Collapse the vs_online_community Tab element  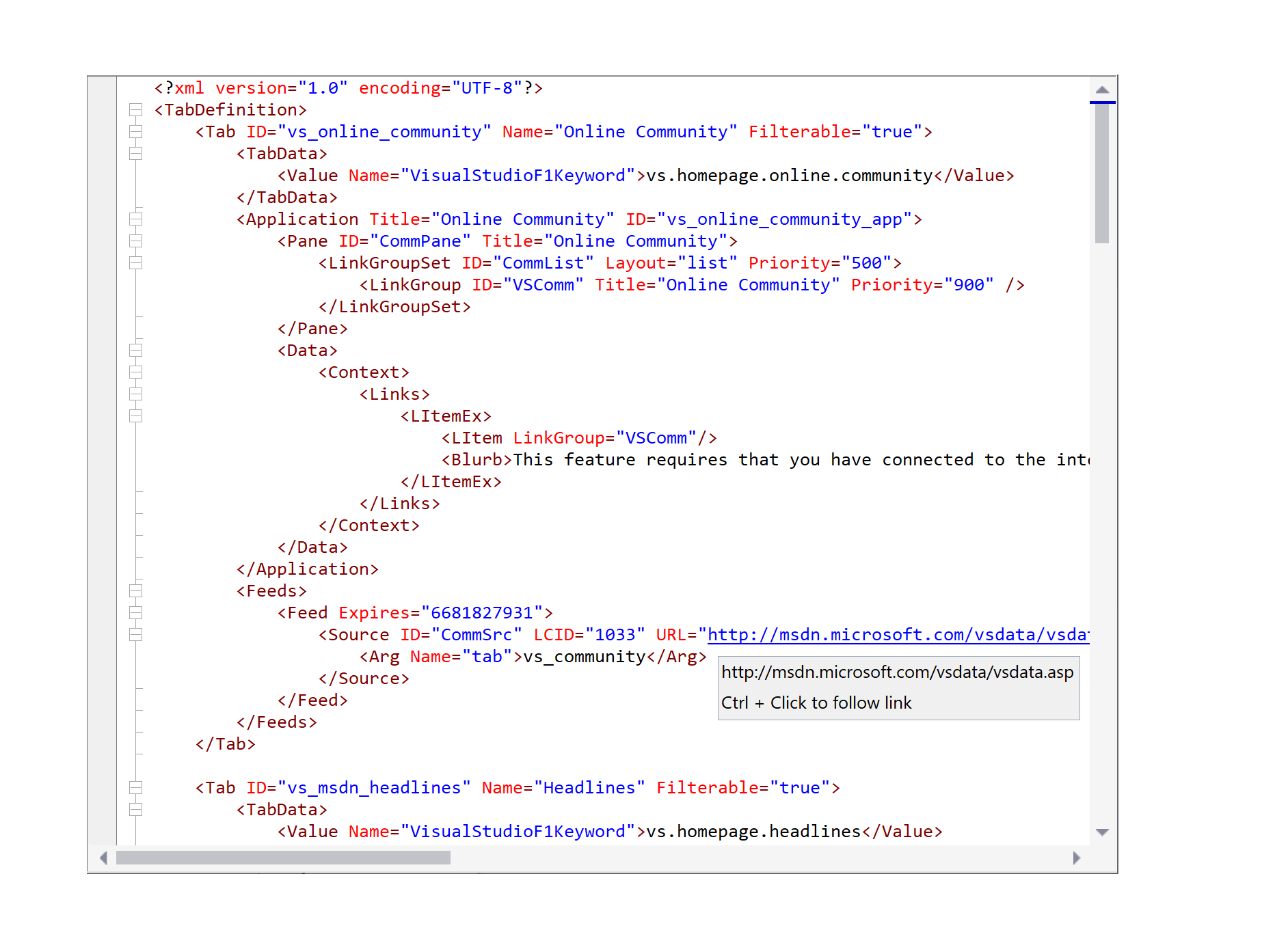[136, 131]
